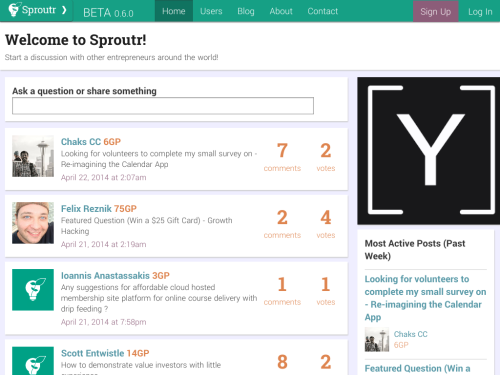Click the Y Combinator logo banner

point(429,151)
